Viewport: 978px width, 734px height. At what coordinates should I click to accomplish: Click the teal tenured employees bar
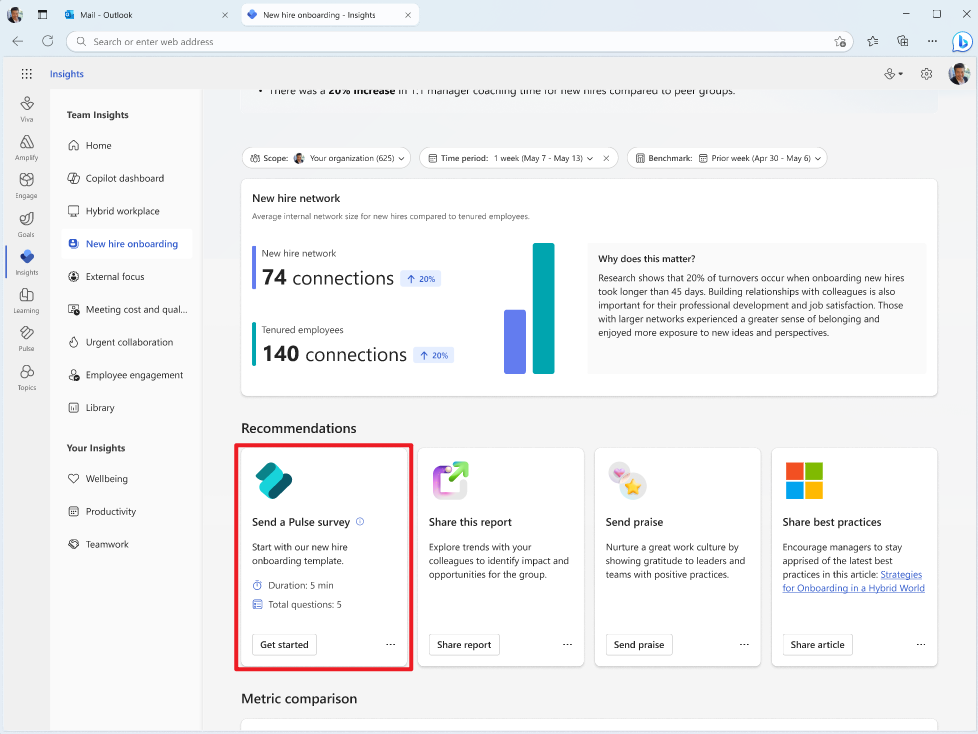point(543,308)
